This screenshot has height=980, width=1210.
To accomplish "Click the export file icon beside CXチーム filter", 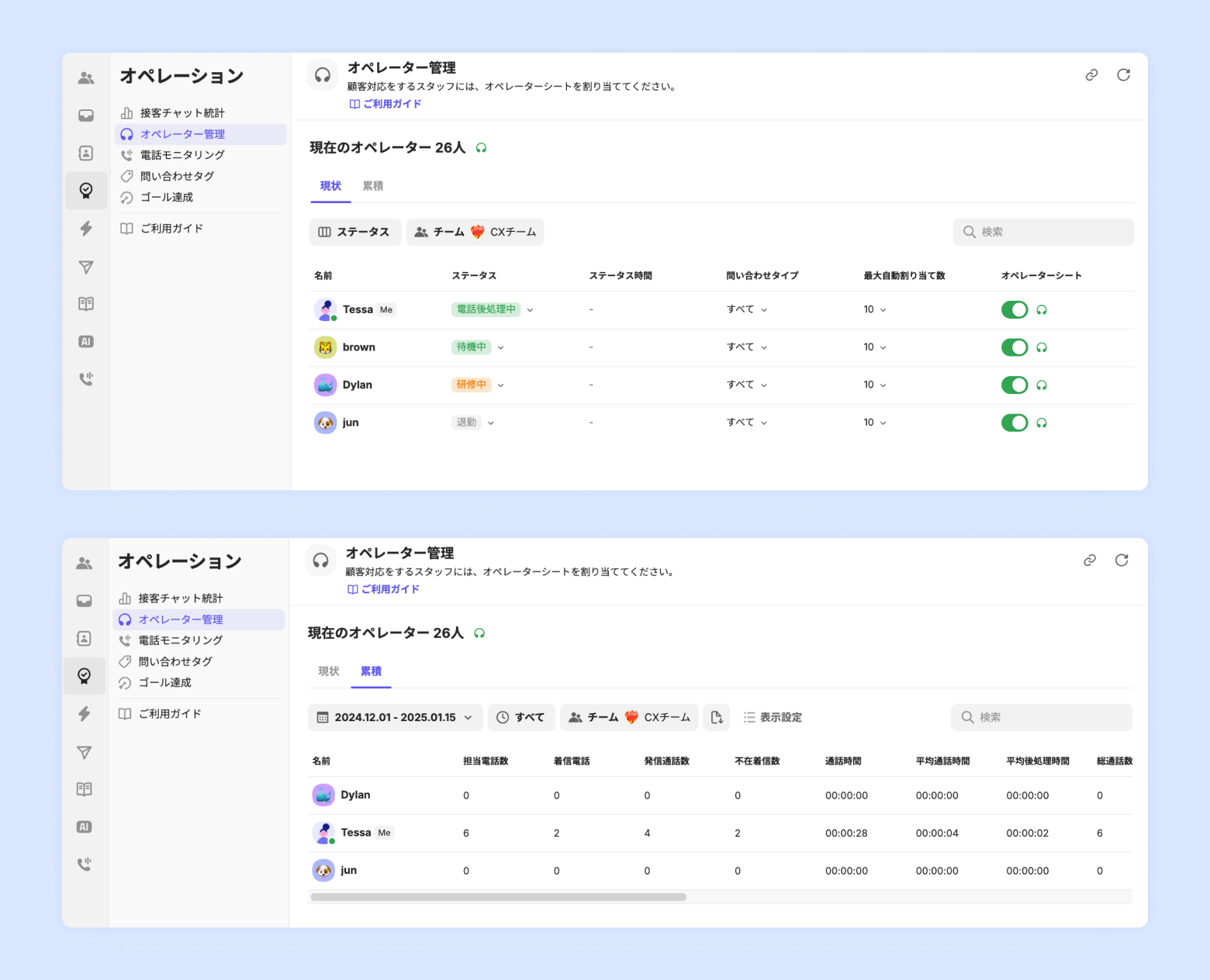I will pos(716,717).
